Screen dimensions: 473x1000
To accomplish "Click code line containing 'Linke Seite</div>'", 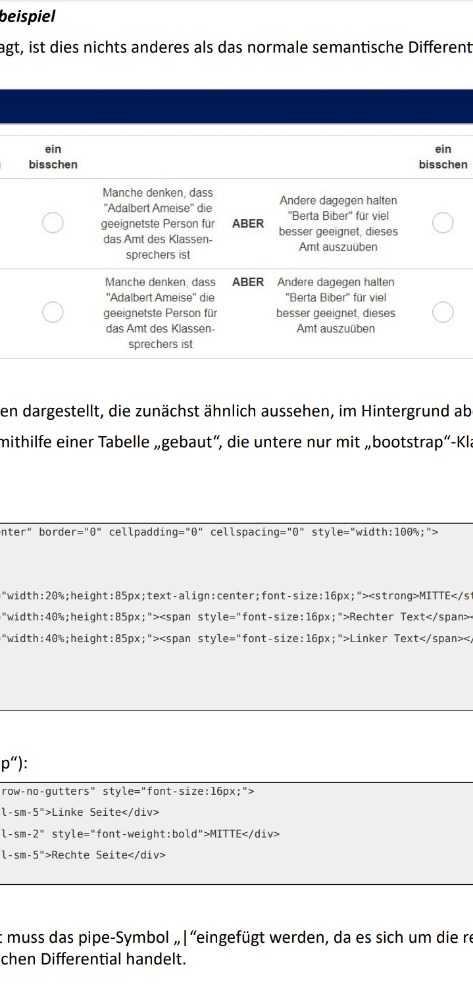I will tap(80, 812).
